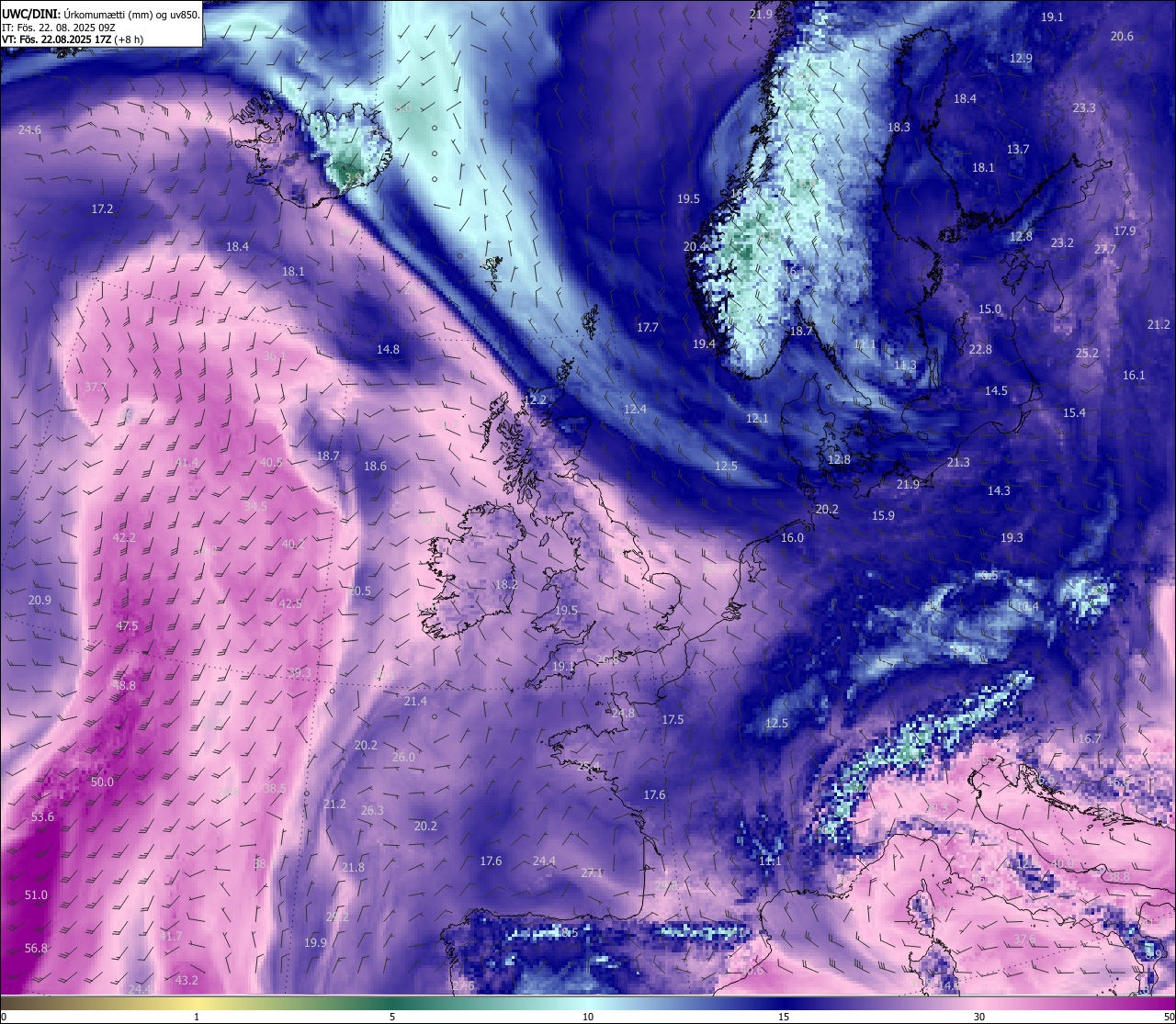Viewport: 1176px width, 1024px height.
Task: Click the 14.8 value south of Iceland
Action: pyautogui.click(x=388, y=350)
